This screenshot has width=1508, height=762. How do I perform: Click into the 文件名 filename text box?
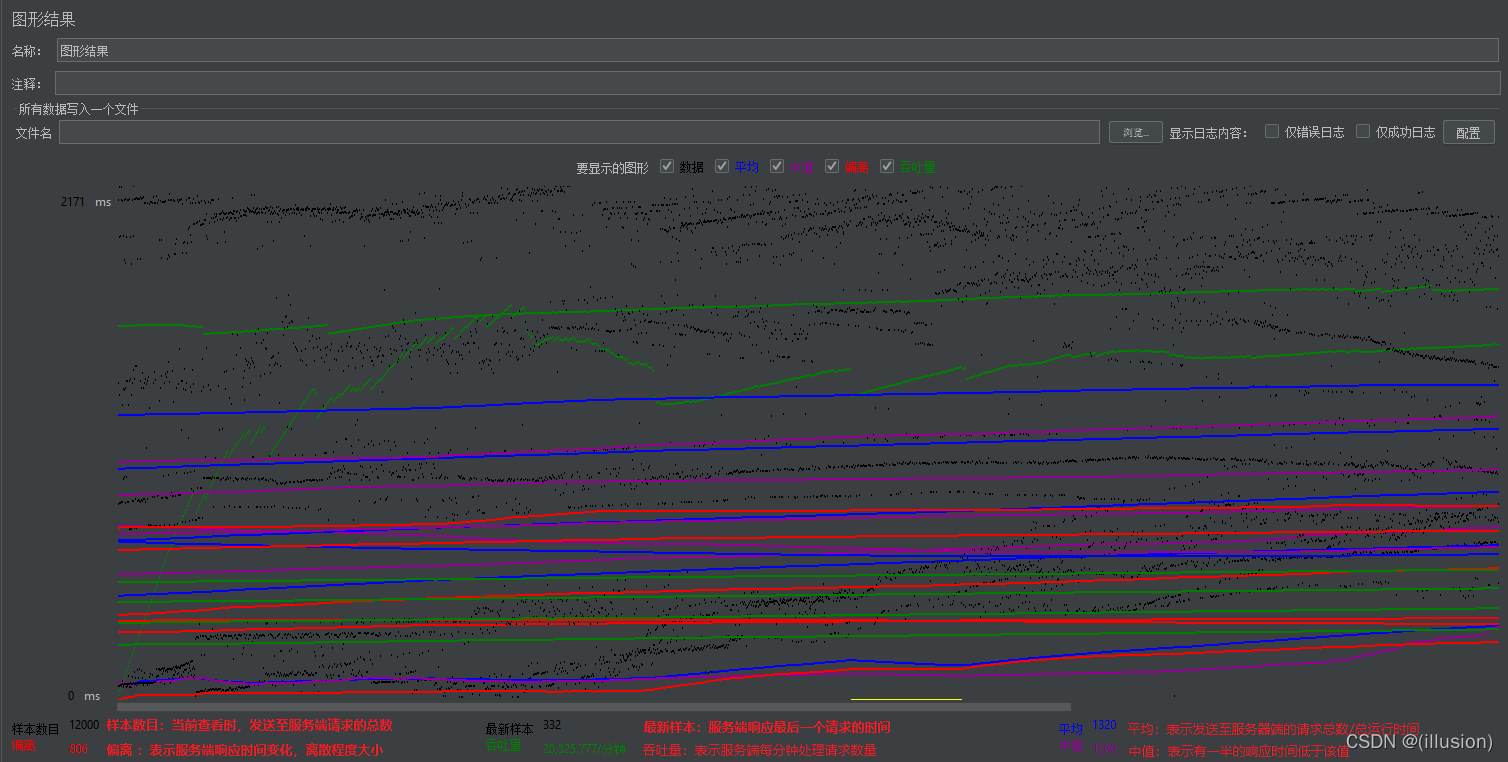coord(579,132)
